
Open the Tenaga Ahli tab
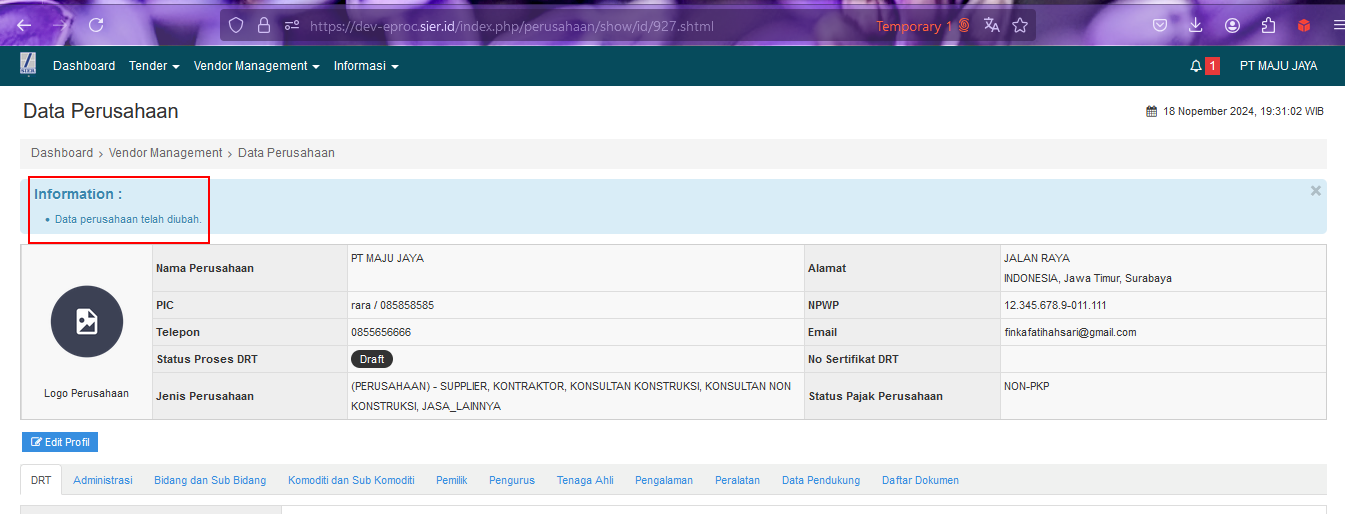[x=585, y=480]
